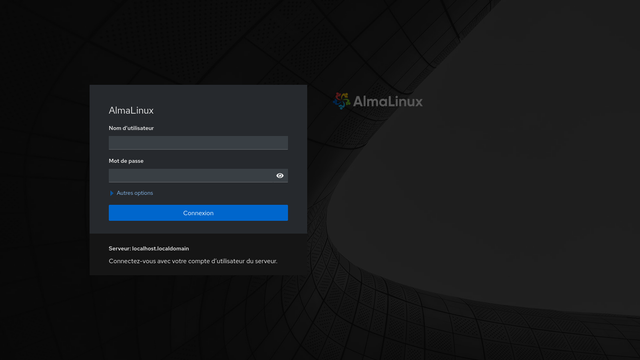Expand Autres options
The image size is (640, 360).
[131, 193]
